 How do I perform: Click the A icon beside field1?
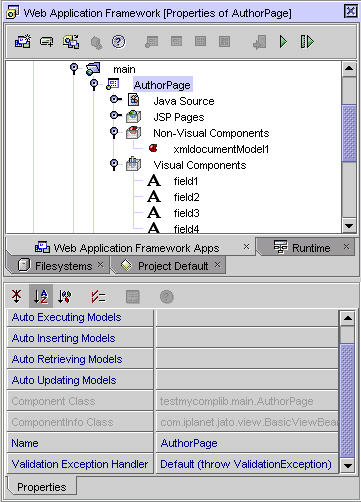(154, 181)
